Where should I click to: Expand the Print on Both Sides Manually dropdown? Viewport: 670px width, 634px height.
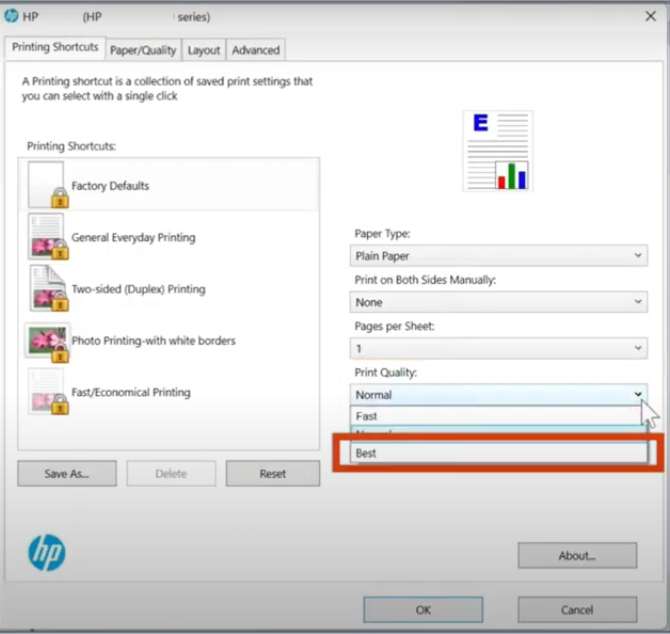click(498, 302)
